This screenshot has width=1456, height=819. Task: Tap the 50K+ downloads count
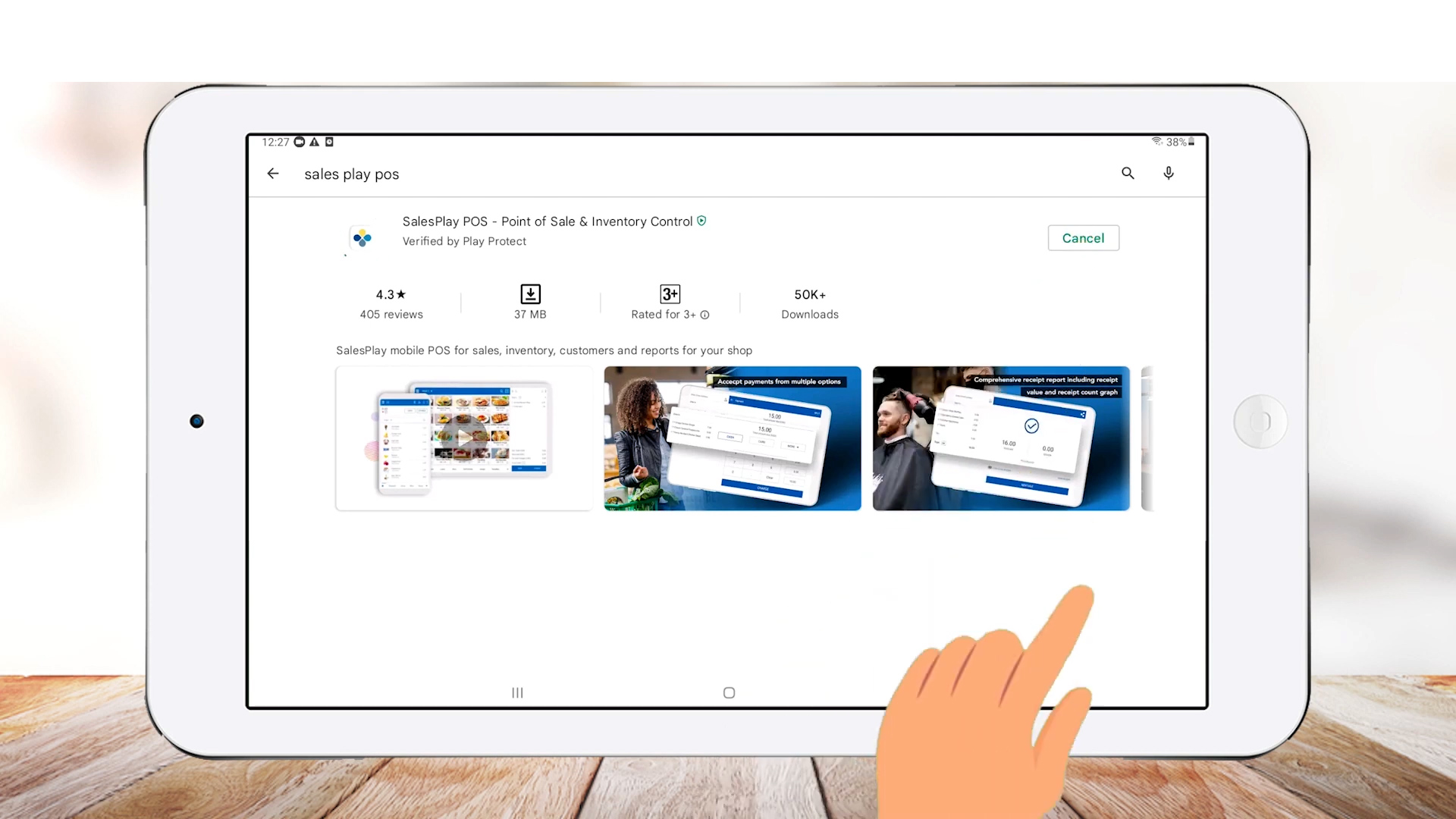click(x=810, y=294)
